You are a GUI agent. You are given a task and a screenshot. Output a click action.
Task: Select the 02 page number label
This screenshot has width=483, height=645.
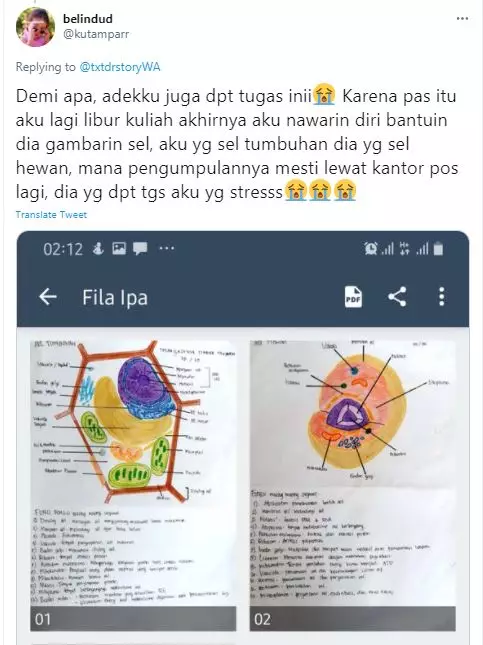tap(262, 619)
